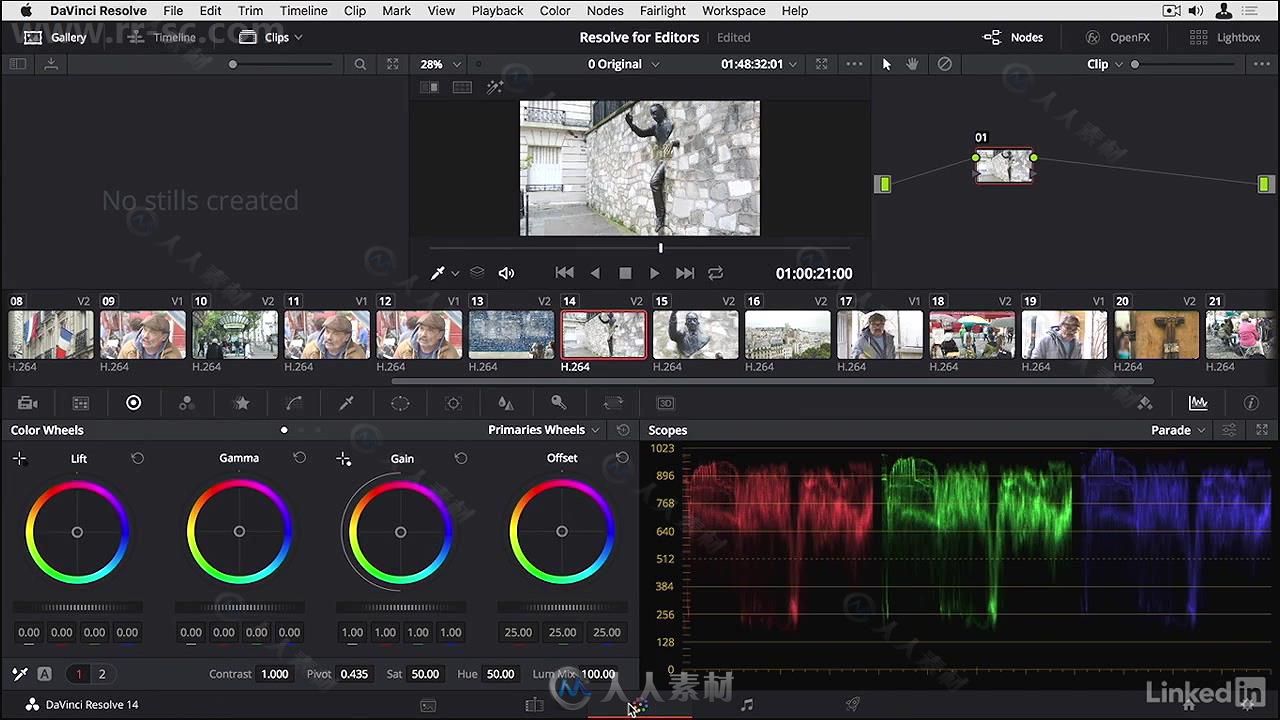Toggle the Gallery panel
1280x720 pixels.
tap(55, 37)
